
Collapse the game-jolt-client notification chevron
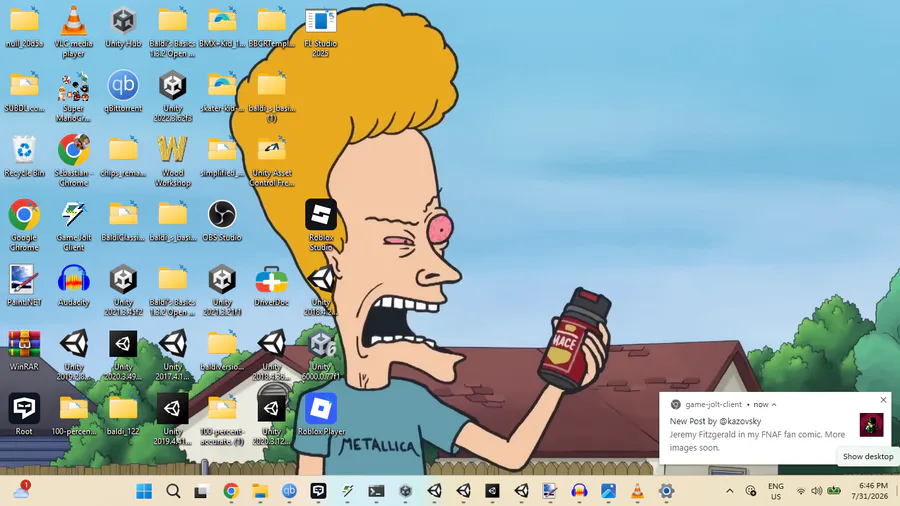click(x=774, y=404)
